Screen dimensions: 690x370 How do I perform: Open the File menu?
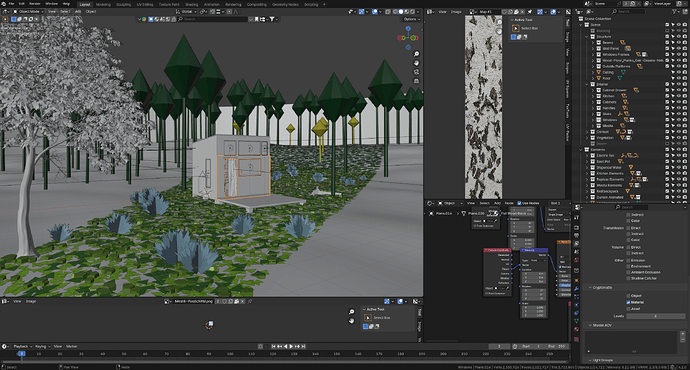[x=11, y=4]
